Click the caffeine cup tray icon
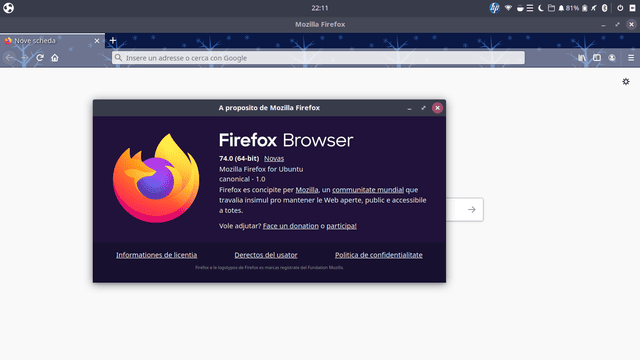The height and width of the screenshot is (360, 640). pos(520,8)
